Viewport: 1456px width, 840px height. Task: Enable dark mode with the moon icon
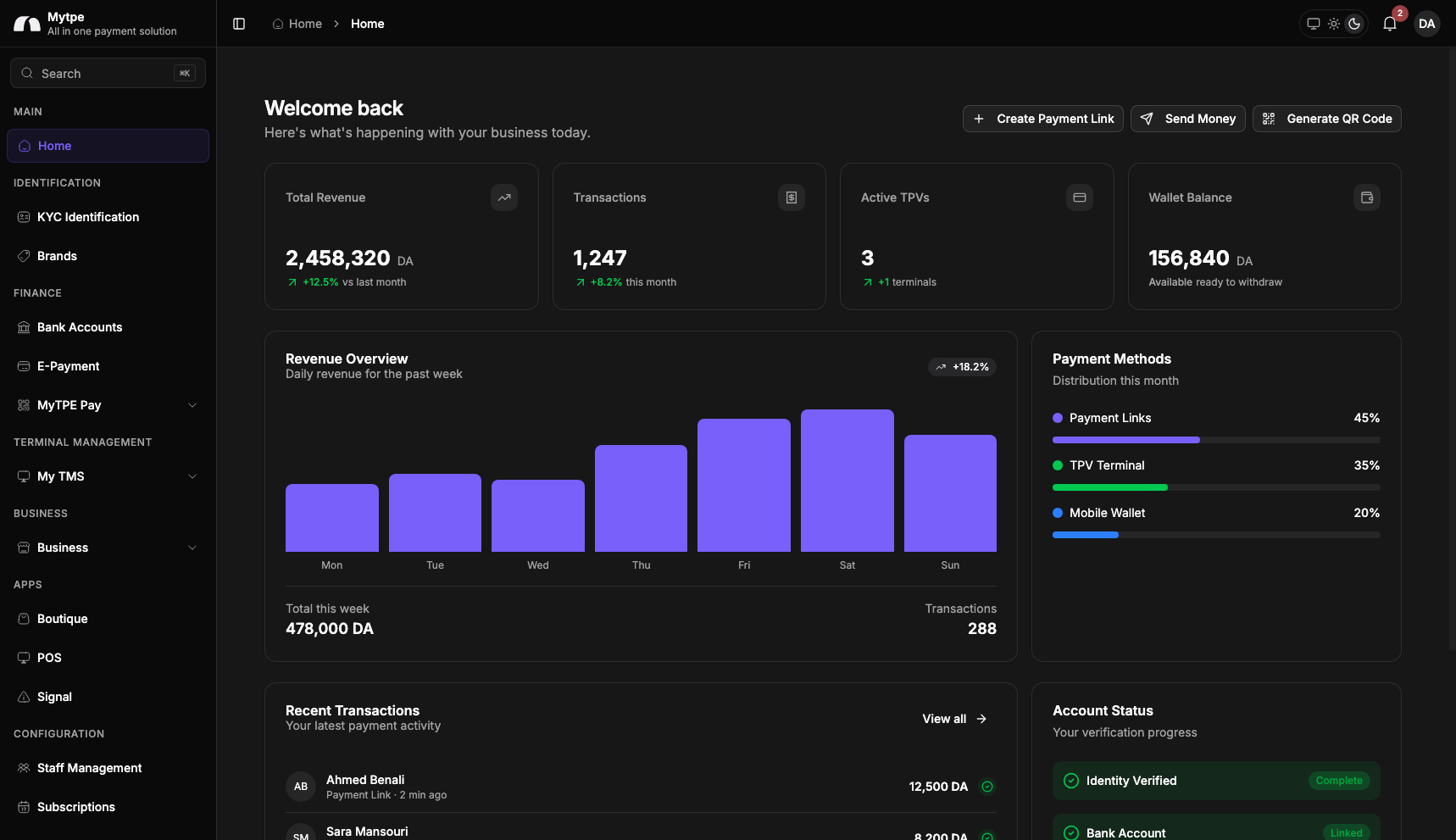click(1353, 24)
